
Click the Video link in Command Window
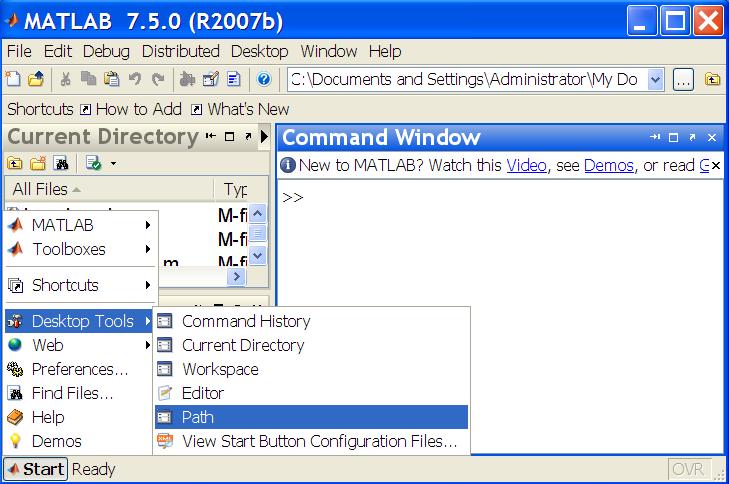click(x=526, y=165)
